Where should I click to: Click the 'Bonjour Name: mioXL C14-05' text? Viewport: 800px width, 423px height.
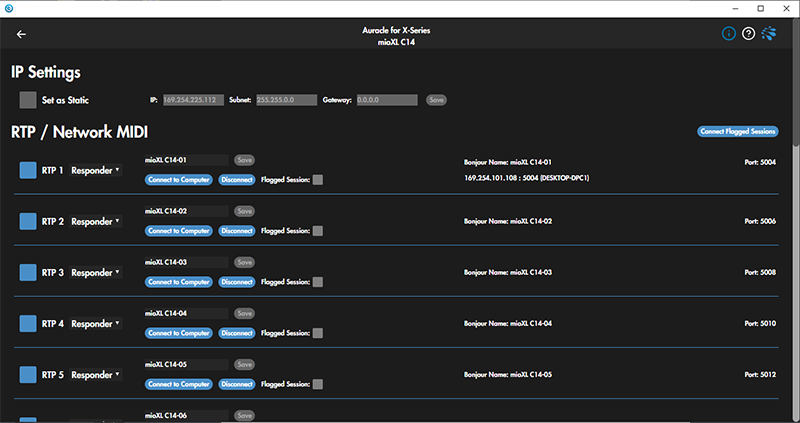pos(508,375)
